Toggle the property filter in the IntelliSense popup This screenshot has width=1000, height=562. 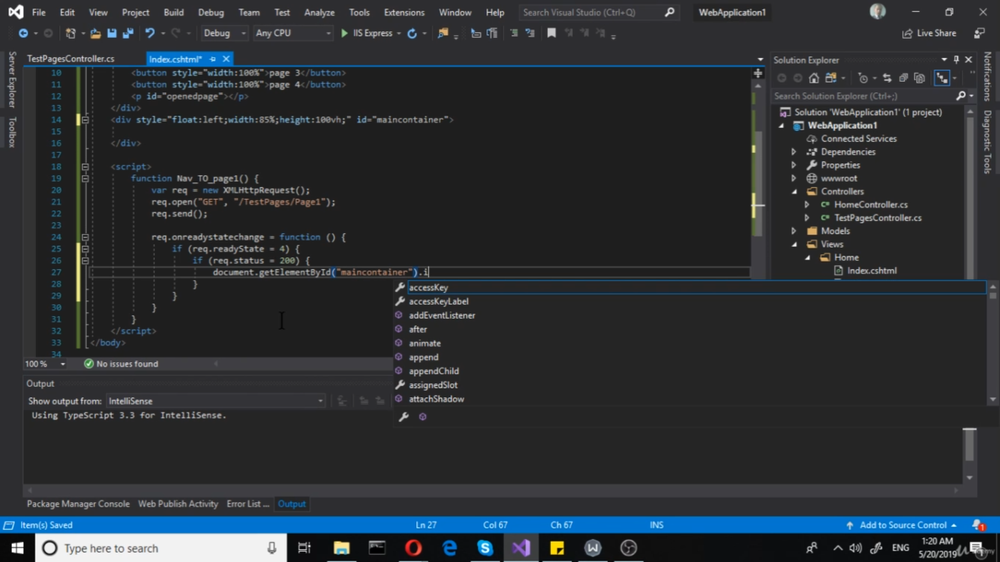[404, 417]
